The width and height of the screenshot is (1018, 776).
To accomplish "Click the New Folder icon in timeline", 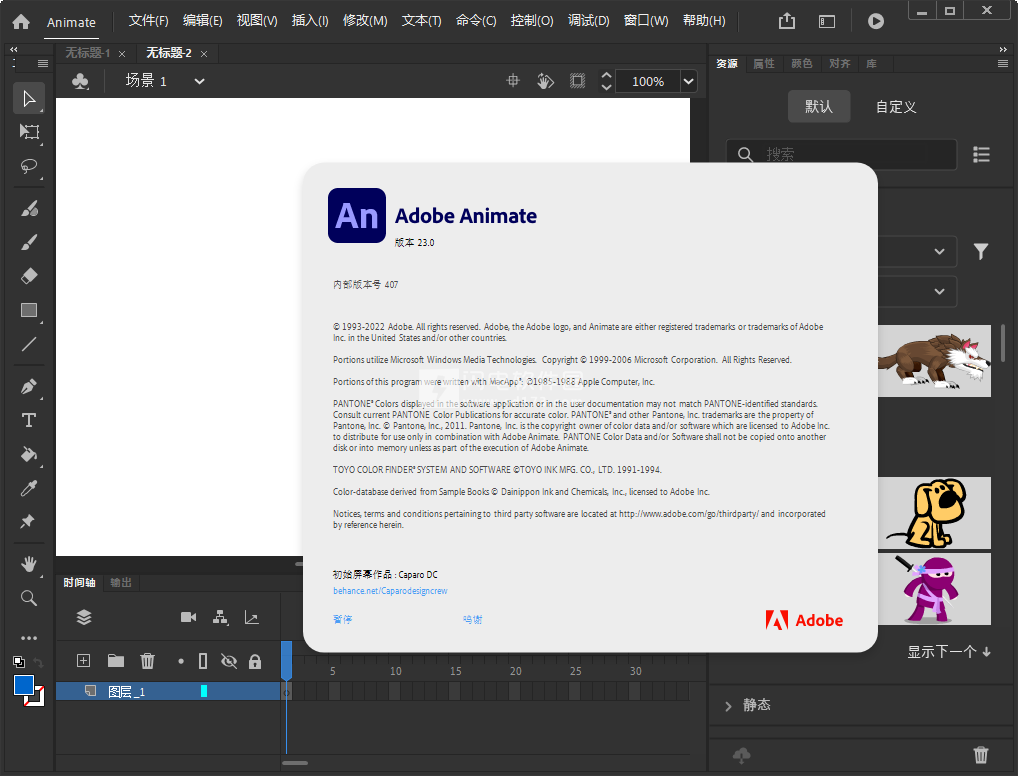I will coord(116,661).
